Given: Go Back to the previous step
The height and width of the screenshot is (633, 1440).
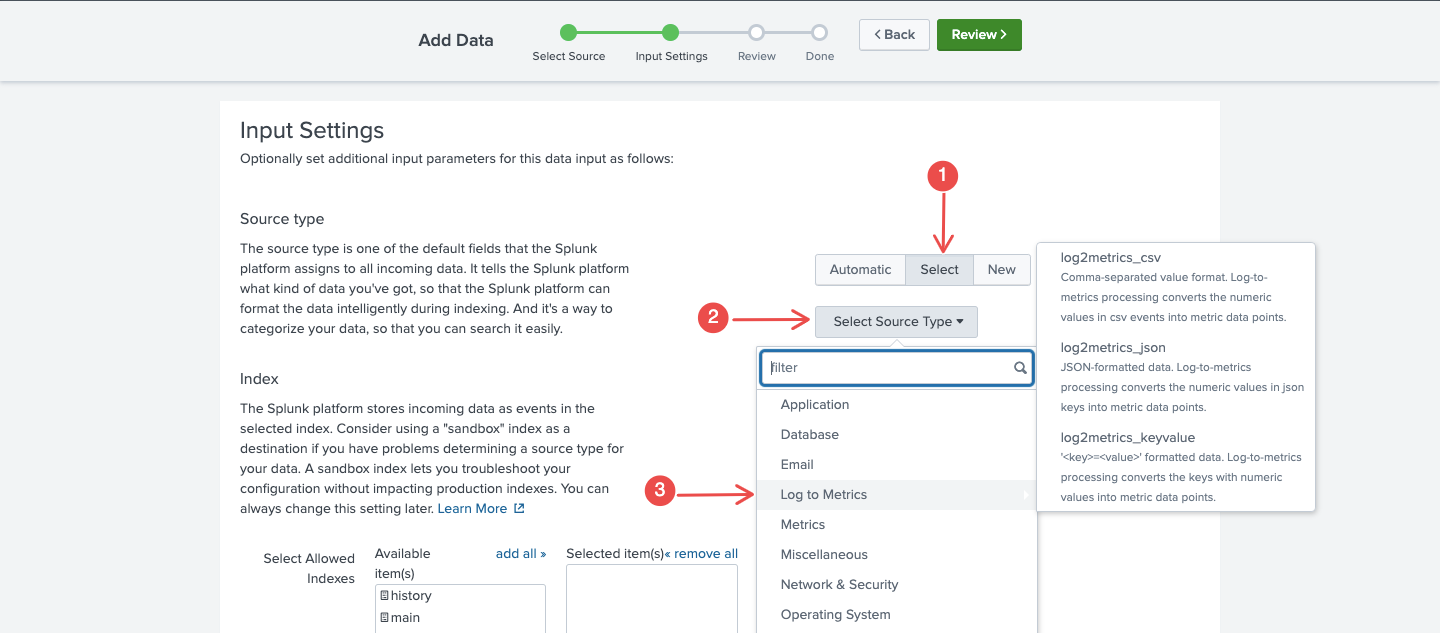Looking at the screenshot, I should click(894, 35).
